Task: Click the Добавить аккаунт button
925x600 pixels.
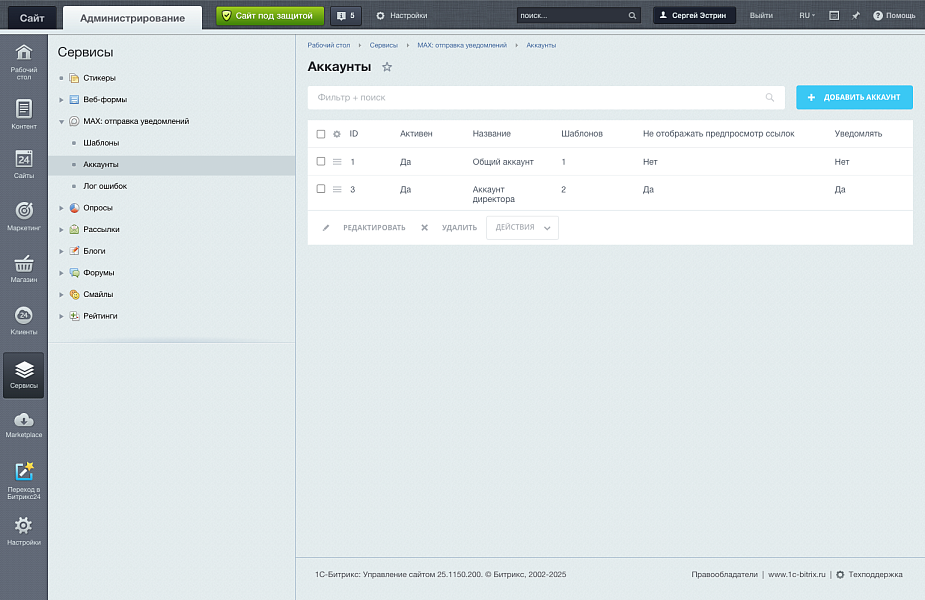Action: [x=854, y=97]
